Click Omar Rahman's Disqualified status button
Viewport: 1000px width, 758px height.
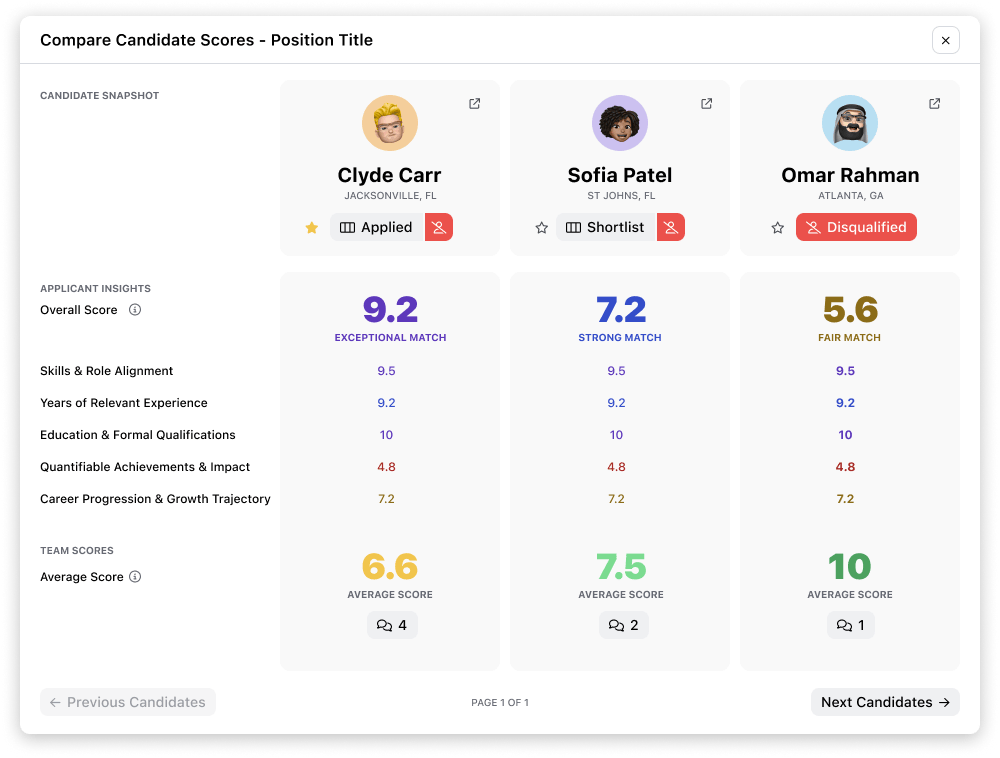click(856, 227)
